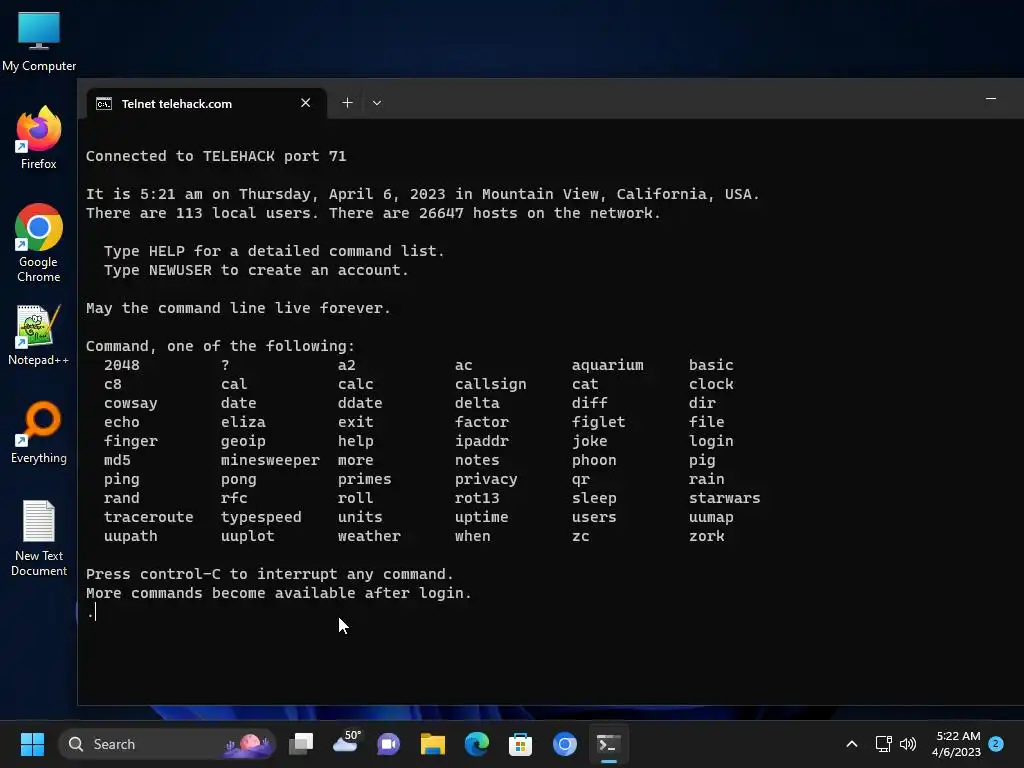Click the 'weather' command text
1024x768 pixels.
pos(369,536)
